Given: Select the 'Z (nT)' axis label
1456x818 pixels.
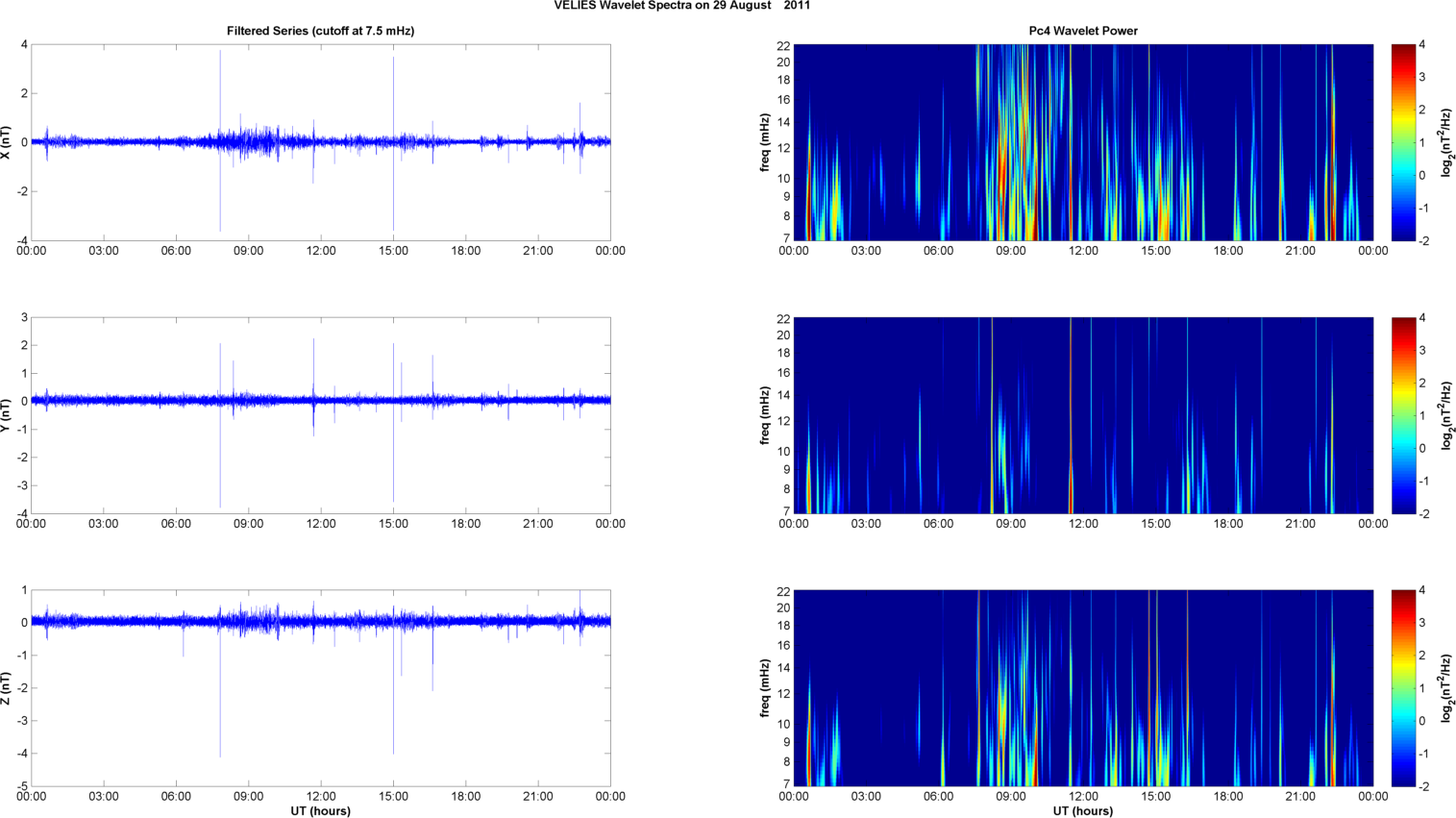Looking at the screenshot, I should point(8,688).
